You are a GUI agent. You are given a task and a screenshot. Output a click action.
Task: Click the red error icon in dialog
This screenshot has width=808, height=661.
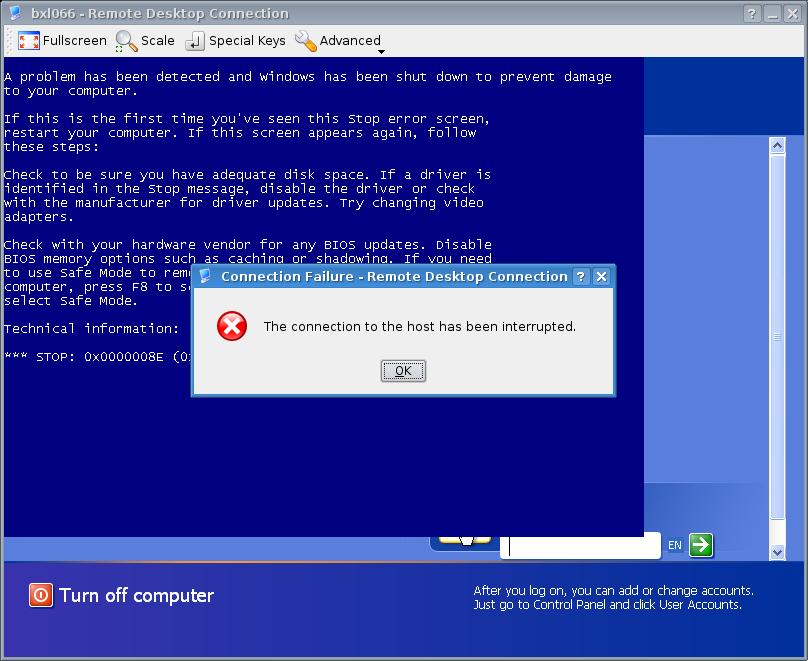click(232, 326)
